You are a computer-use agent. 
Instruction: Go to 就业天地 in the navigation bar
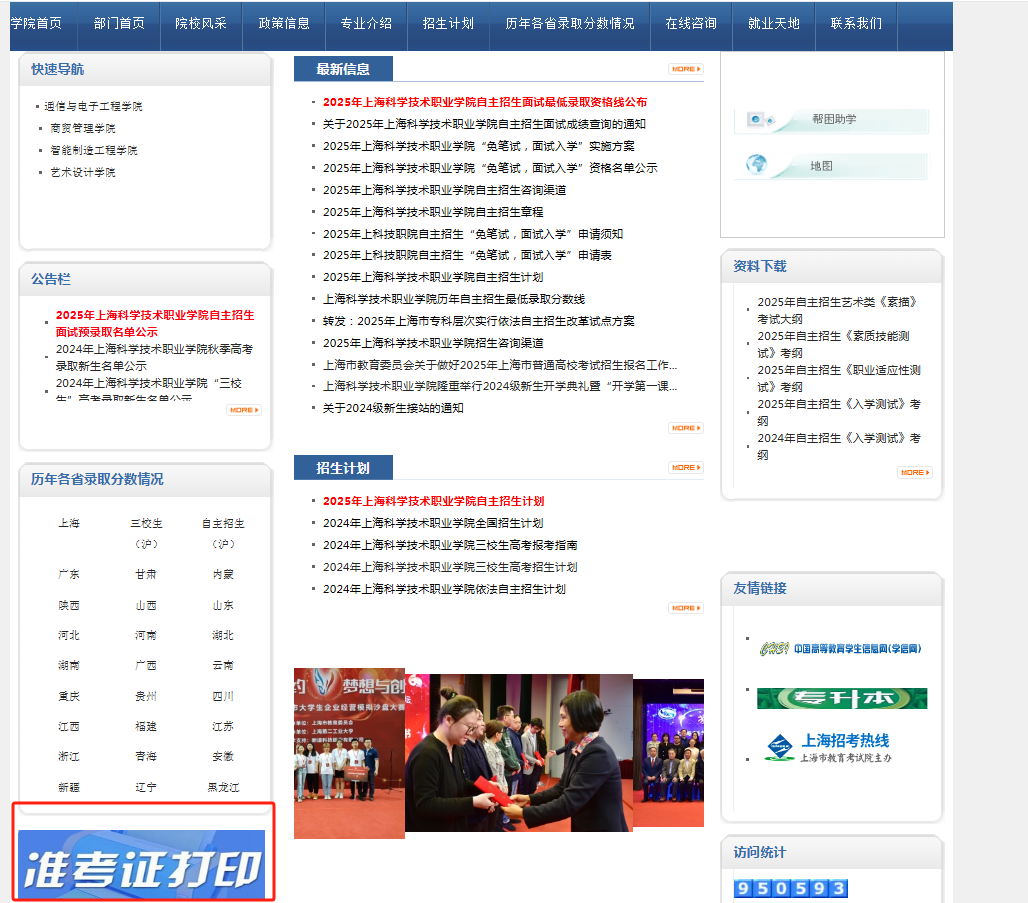click(773, 23)
